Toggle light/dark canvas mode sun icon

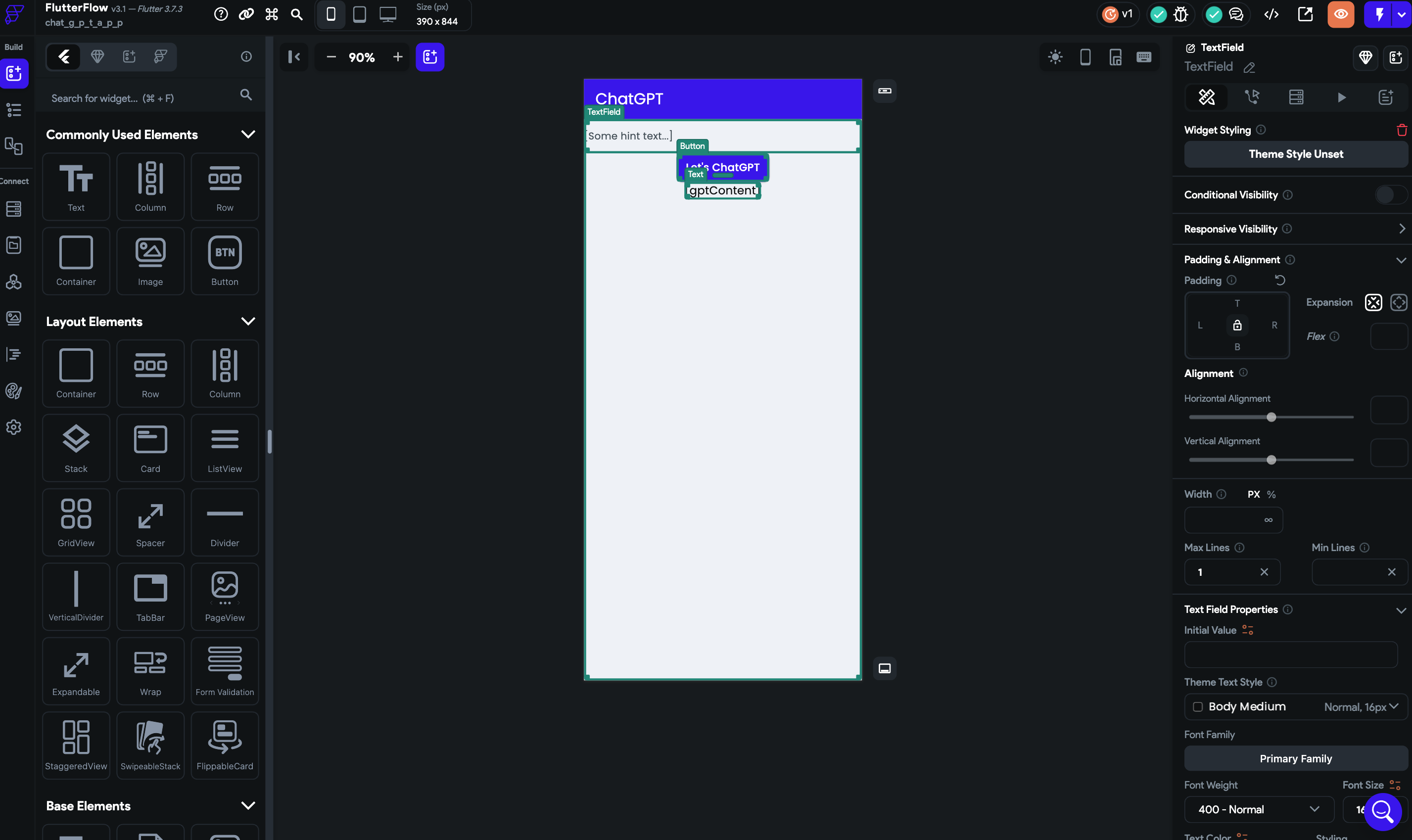click(1055, 56)
